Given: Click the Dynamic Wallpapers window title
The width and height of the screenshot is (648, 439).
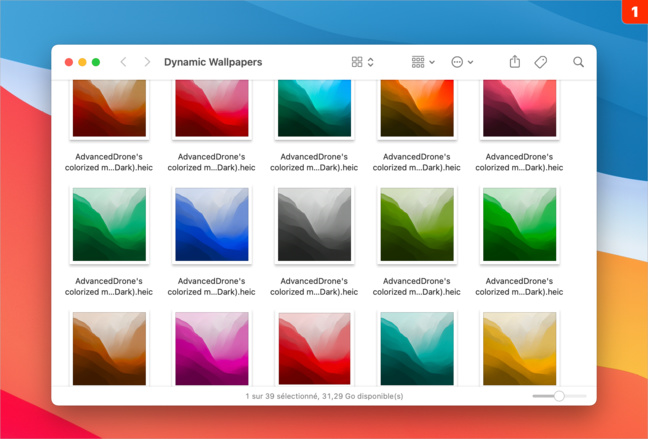Looking at the screenshot, I should click(x=213, y=62).
